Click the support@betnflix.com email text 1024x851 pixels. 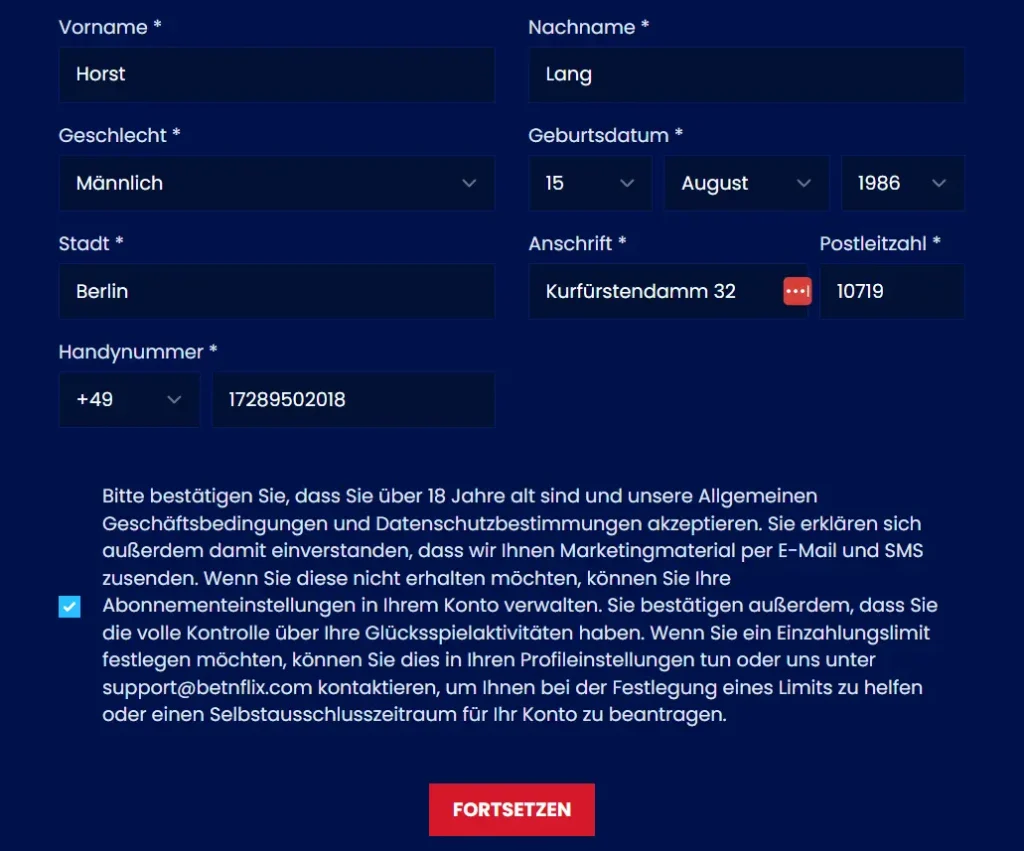(207, 688)
